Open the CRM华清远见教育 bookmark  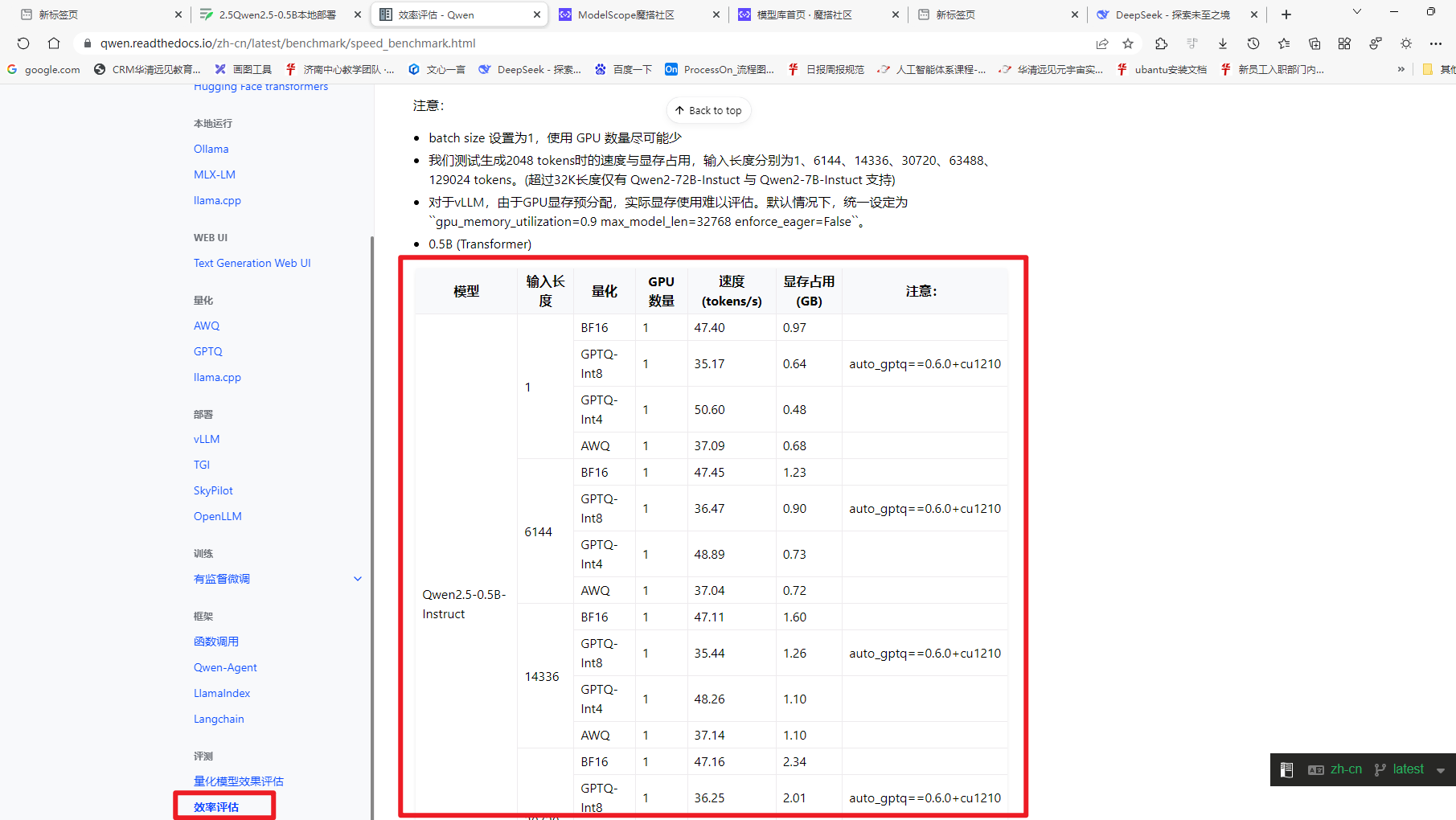click(x=147, y=69)
